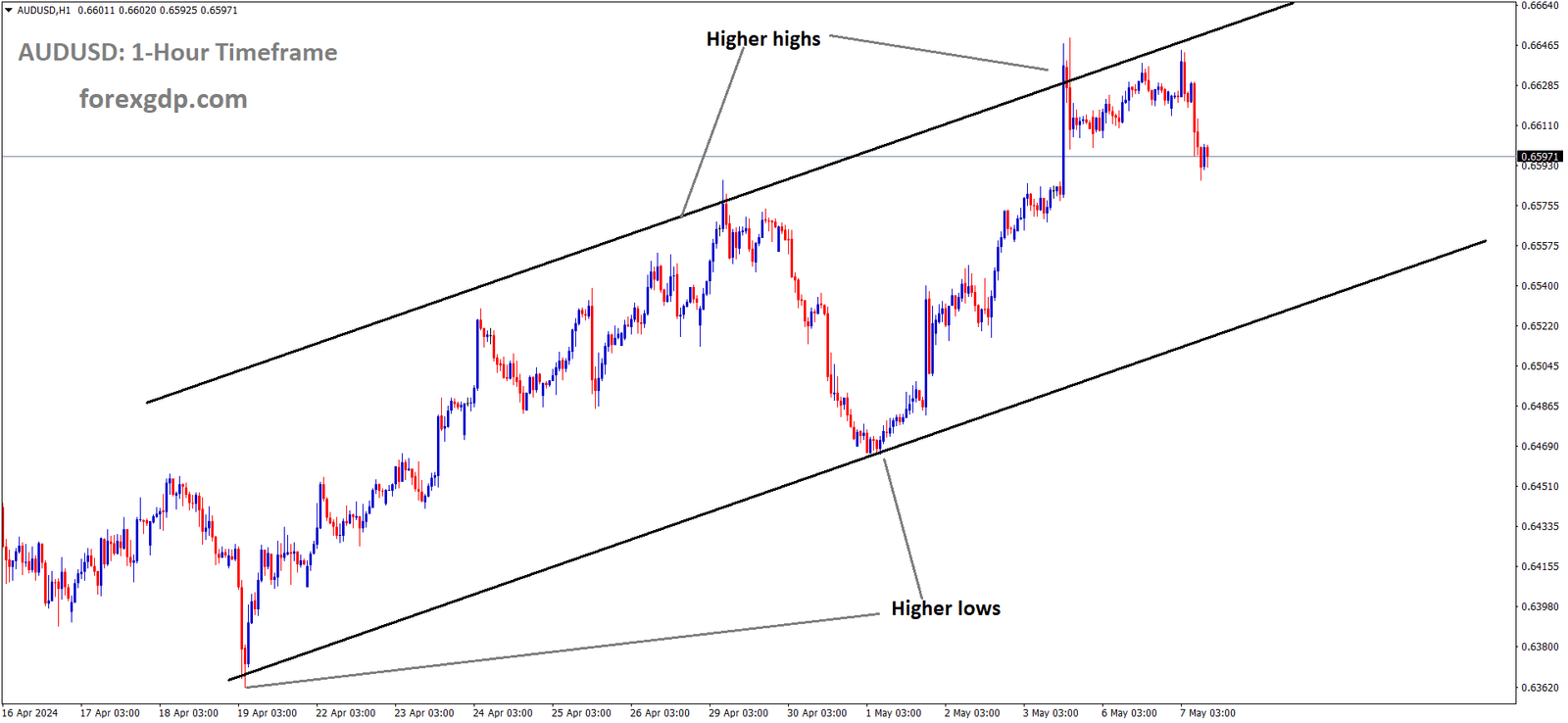Viewport: 1568px width, 723px height.
Task: Click the '6 May 03:00' date label
Action: (1129, 713)
